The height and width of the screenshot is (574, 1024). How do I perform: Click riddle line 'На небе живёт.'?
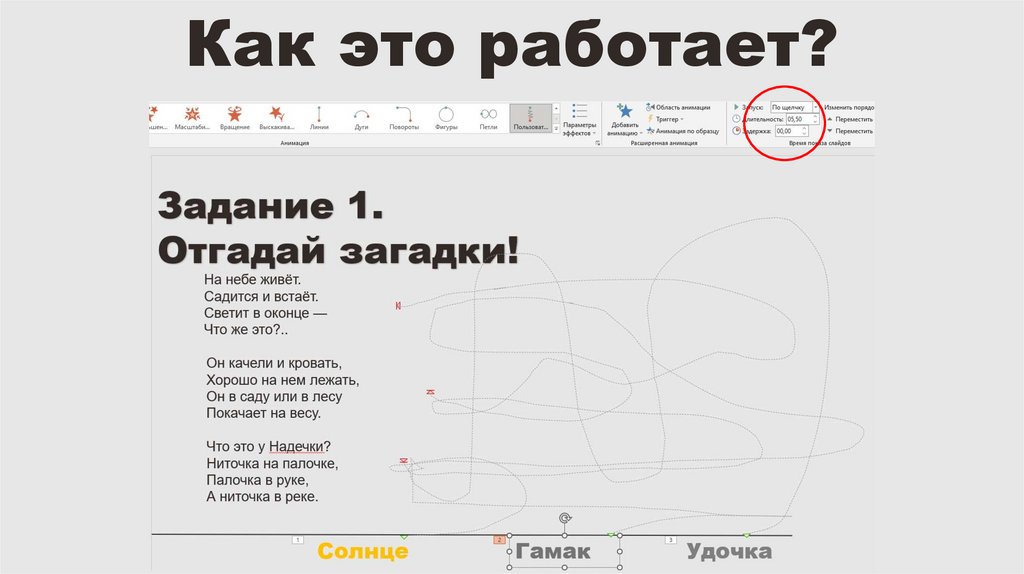tap(252, 279)
